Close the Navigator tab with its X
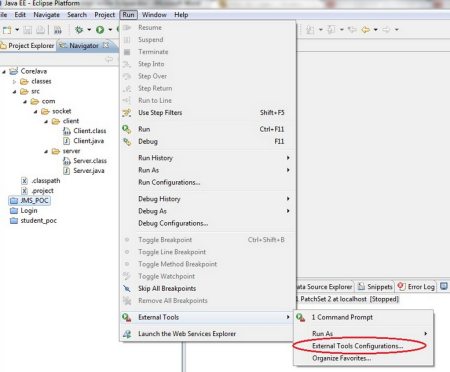 pos(106,45)
